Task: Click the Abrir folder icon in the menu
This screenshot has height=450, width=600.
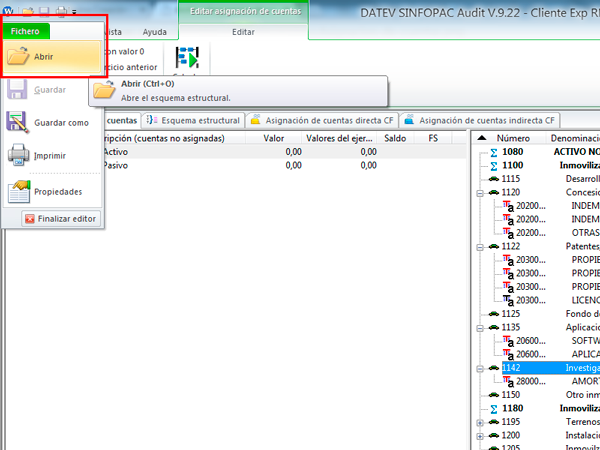Action: (x=18, y=56)
